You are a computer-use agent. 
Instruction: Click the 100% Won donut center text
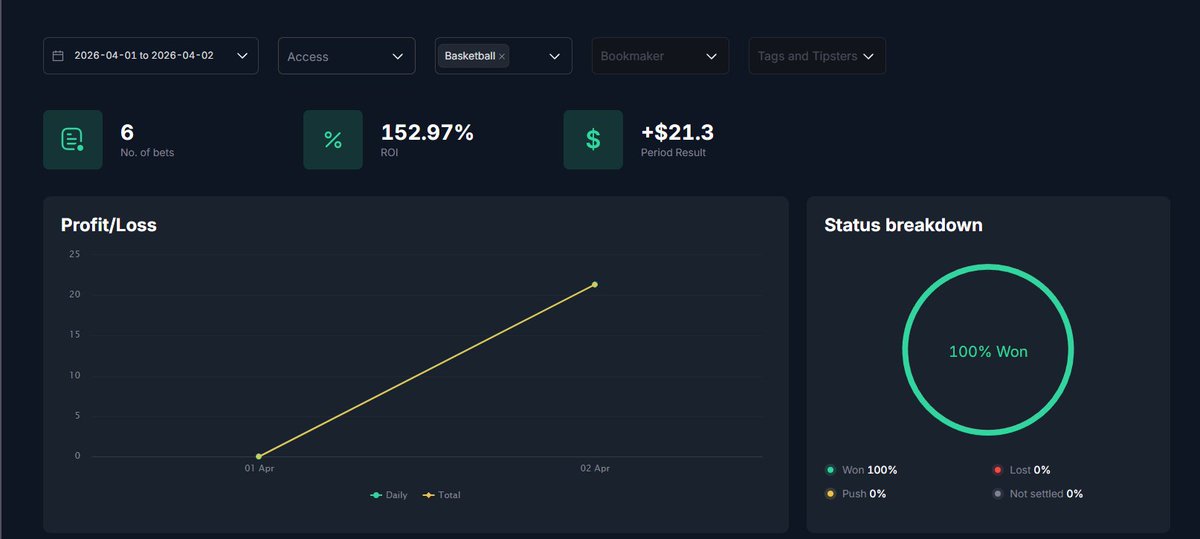(x=988, y=352)
